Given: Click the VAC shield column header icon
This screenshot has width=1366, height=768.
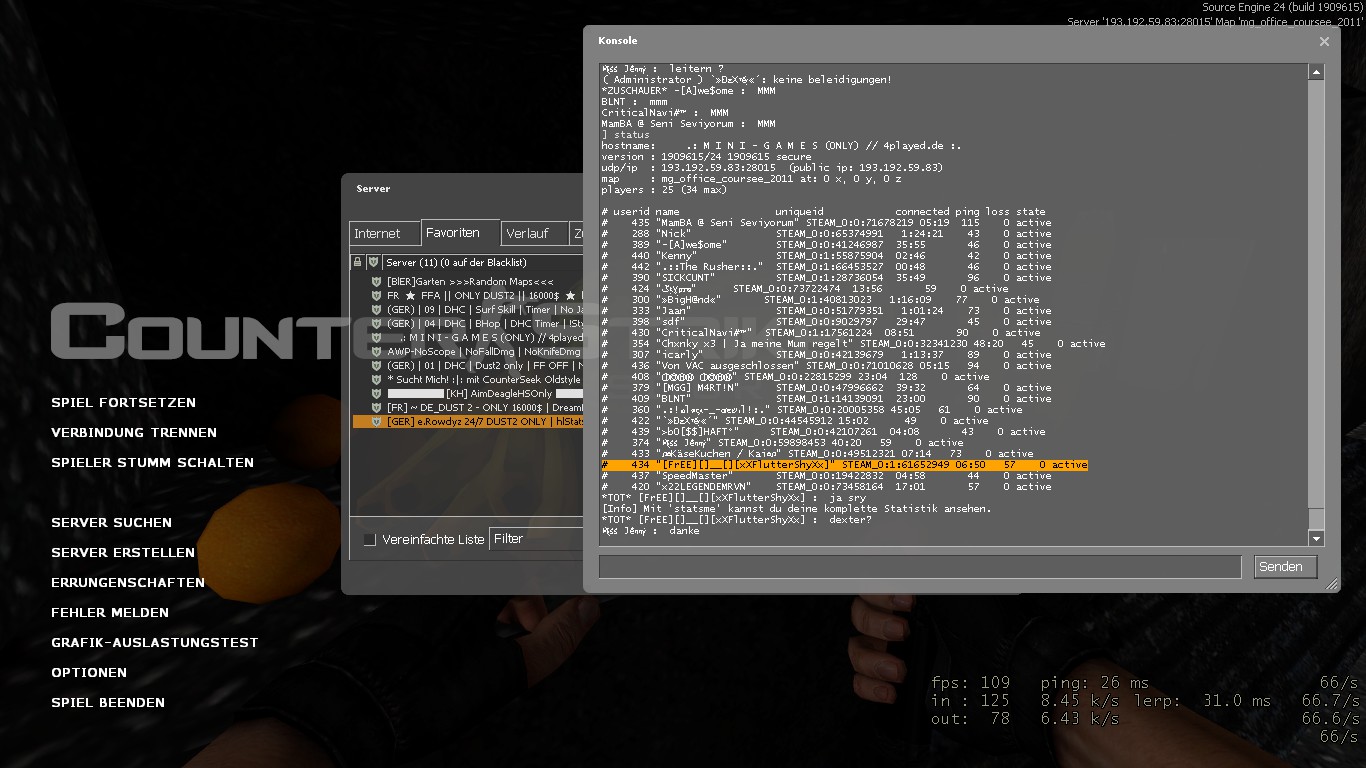Looking at the screenshot, I should 373,262.
